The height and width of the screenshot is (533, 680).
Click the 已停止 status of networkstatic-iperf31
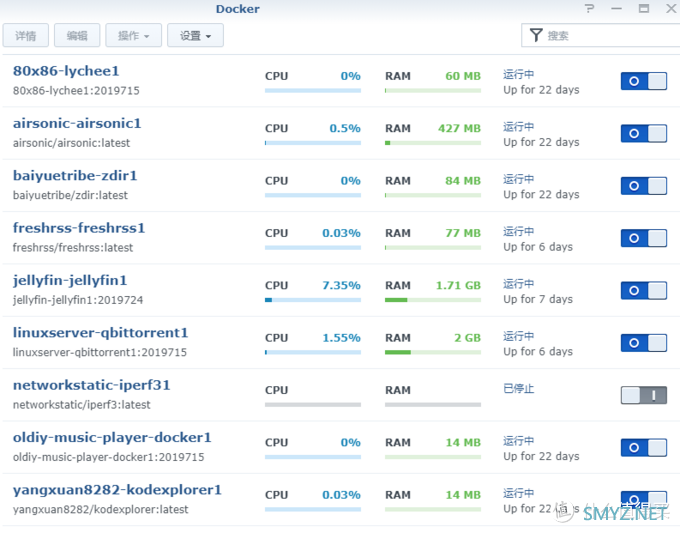point(519,389)
